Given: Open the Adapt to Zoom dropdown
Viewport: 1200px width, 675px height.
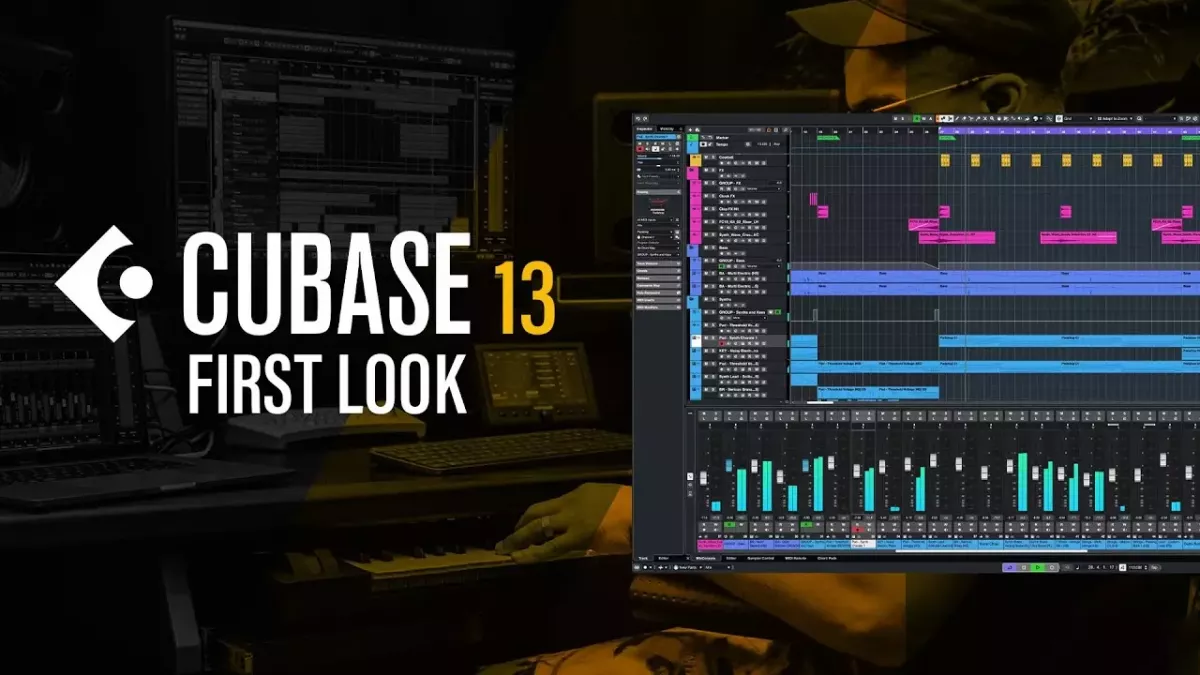Looking at the screenshot, I should (x=1115, y=118).
